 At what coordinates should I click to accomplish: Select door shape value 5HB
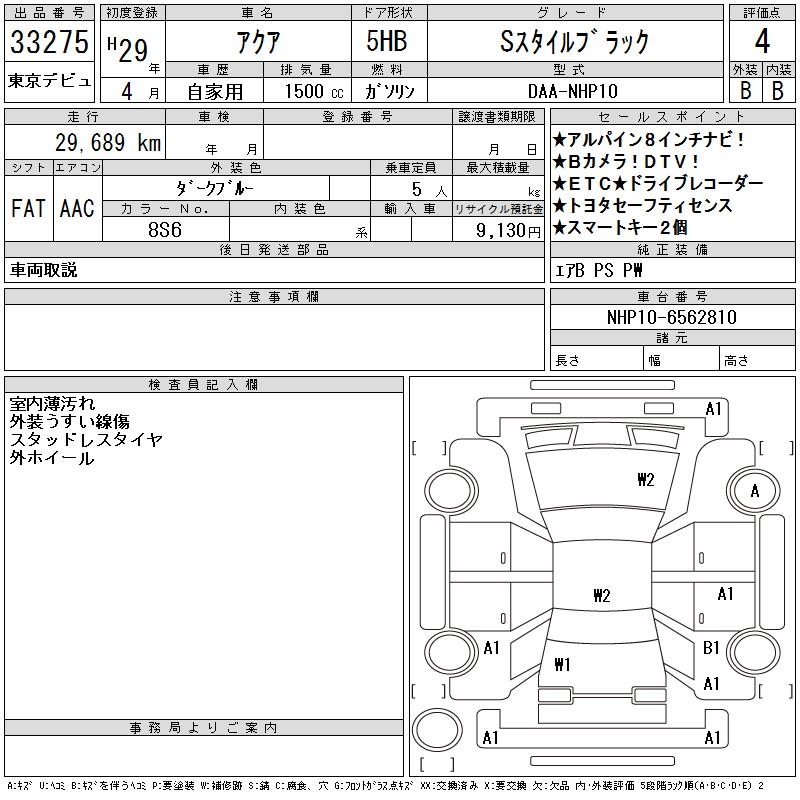coord(387,41)
